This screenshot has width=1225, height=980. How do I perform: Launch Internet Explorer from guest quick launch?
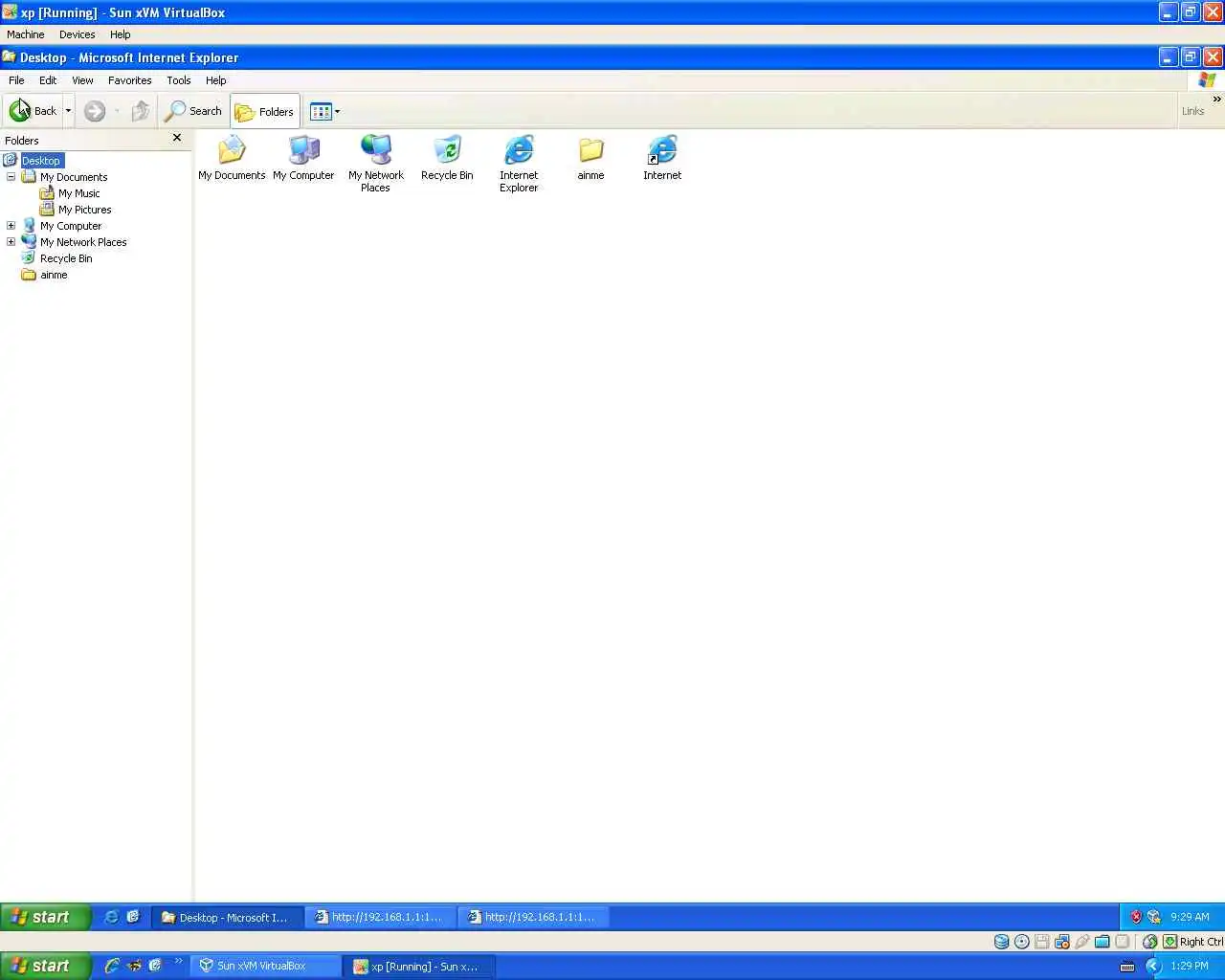[x=111, y=917]
